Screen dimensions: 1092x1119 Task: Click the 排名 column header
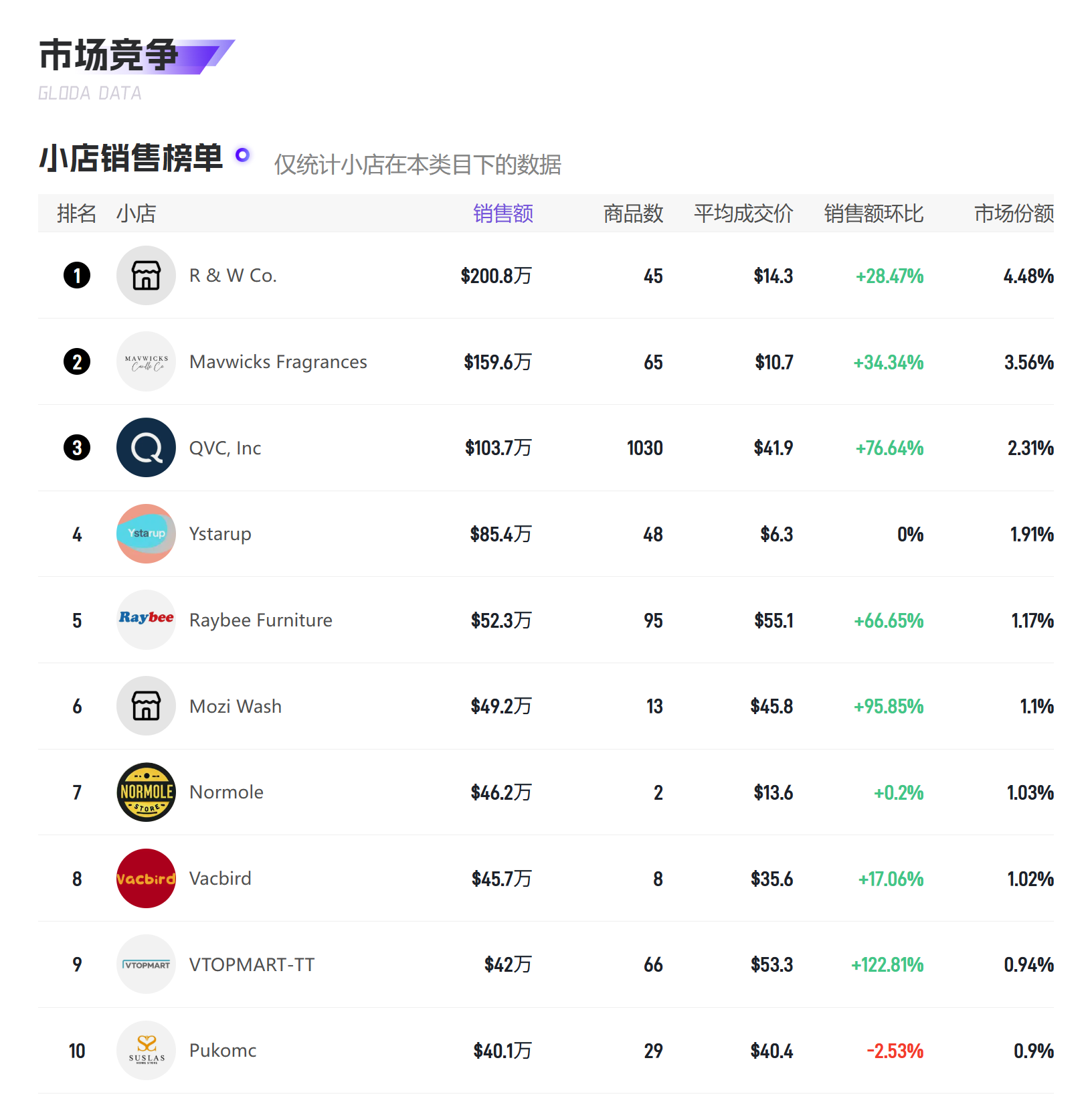76,213
